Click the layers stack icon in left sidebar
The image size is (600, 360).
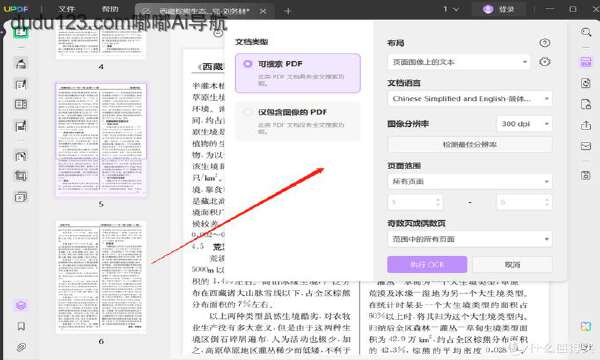(x=21, y=305)
